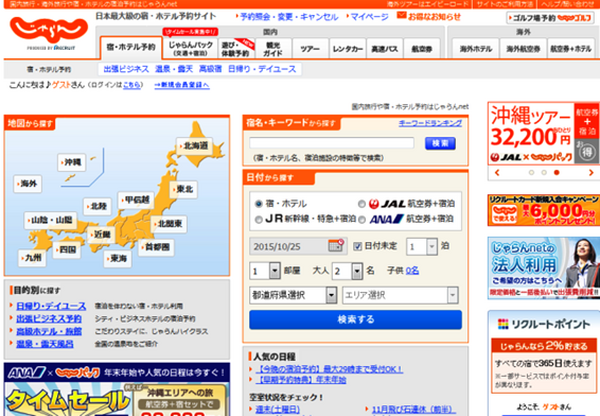
Task: Open the ゴルフ場予約 じゃらんゴルフ button
Action: (551, 18)
